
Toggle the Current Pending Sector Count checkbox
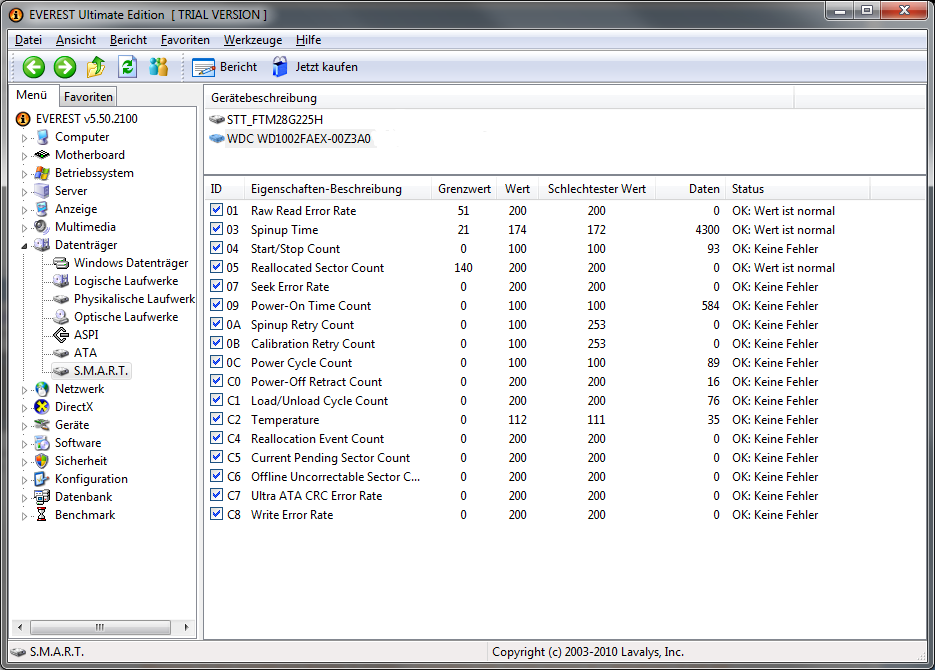(x=216, y=457)
